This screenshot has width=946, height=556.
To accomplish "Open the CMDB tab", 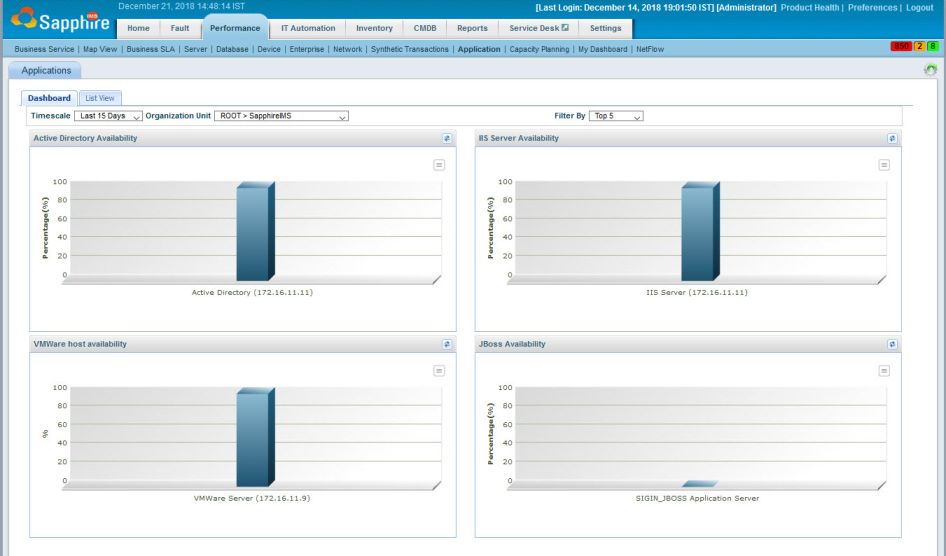I will [425, 28].
